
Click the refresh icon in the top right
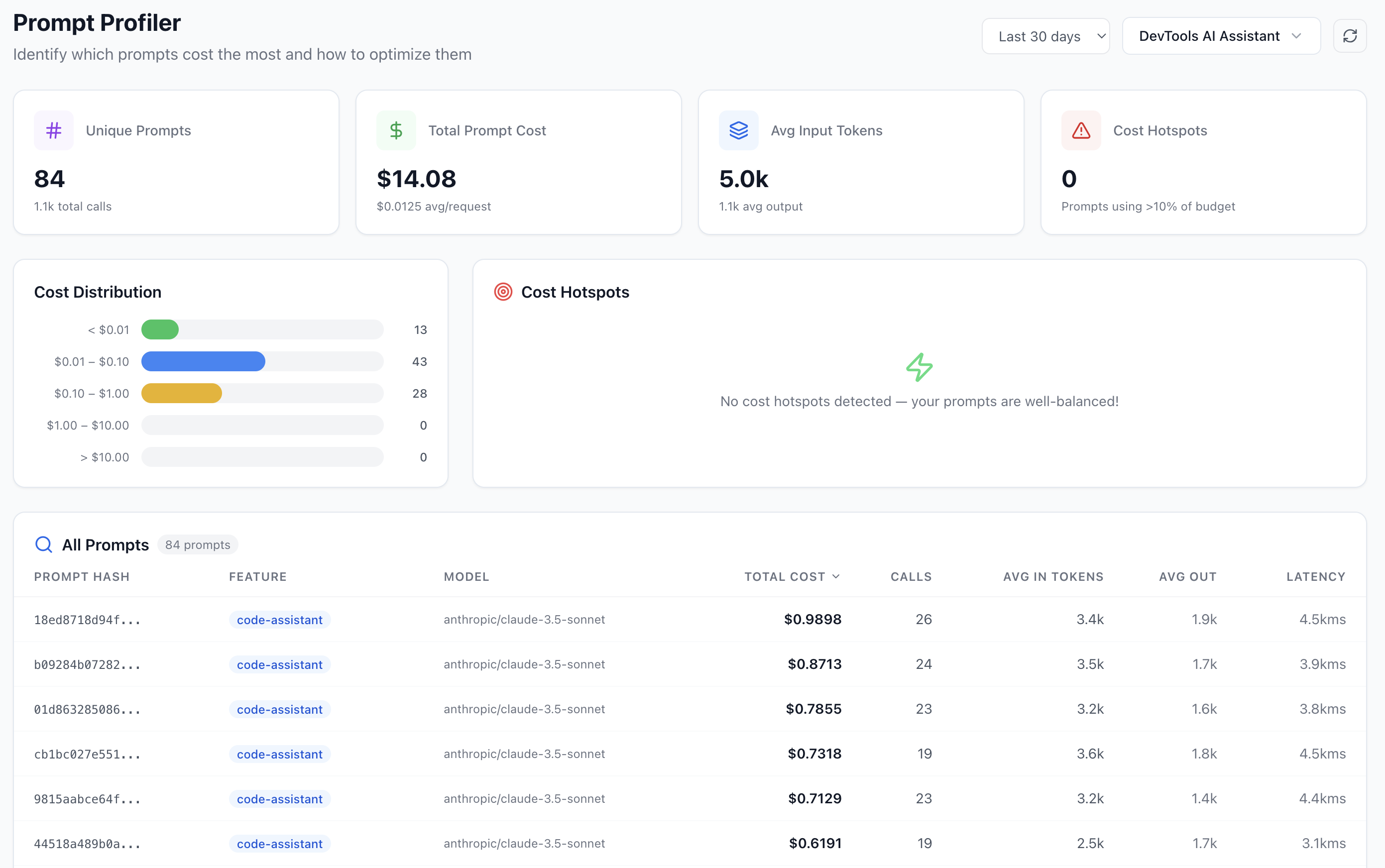coord(1349,36)
